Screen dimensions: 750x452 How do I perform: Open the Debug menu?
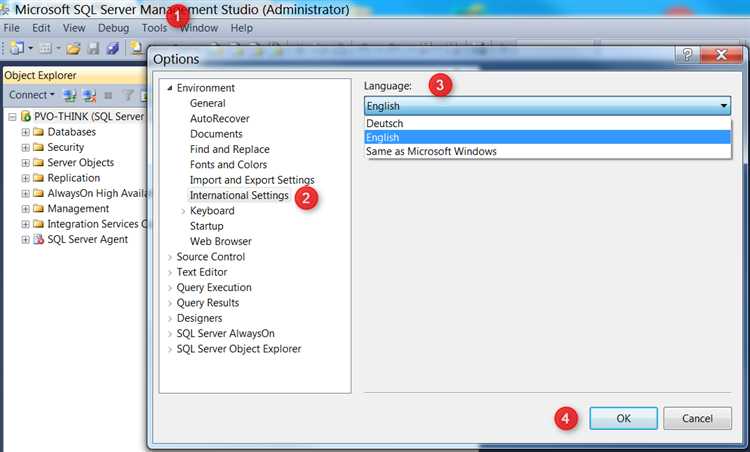(x=113, y=28)
